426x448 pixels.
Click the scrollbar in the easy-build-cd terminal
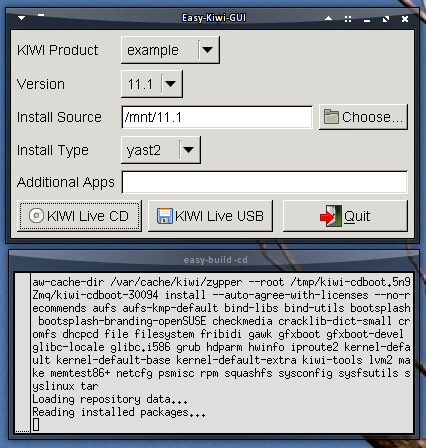coord(23,353)
